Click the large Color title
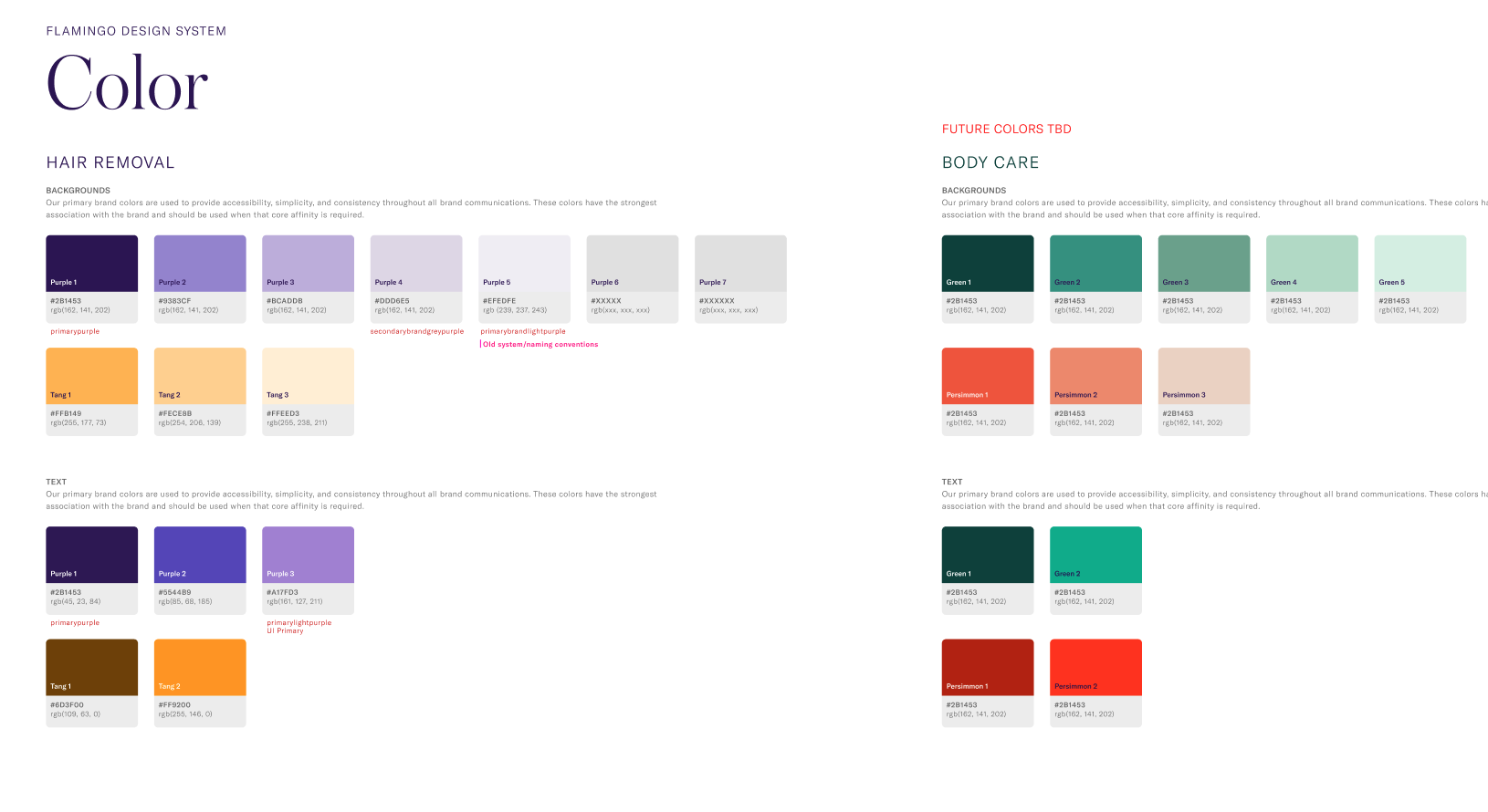The height and width of the screenshot is (812, 1488). tap(127, 83)
